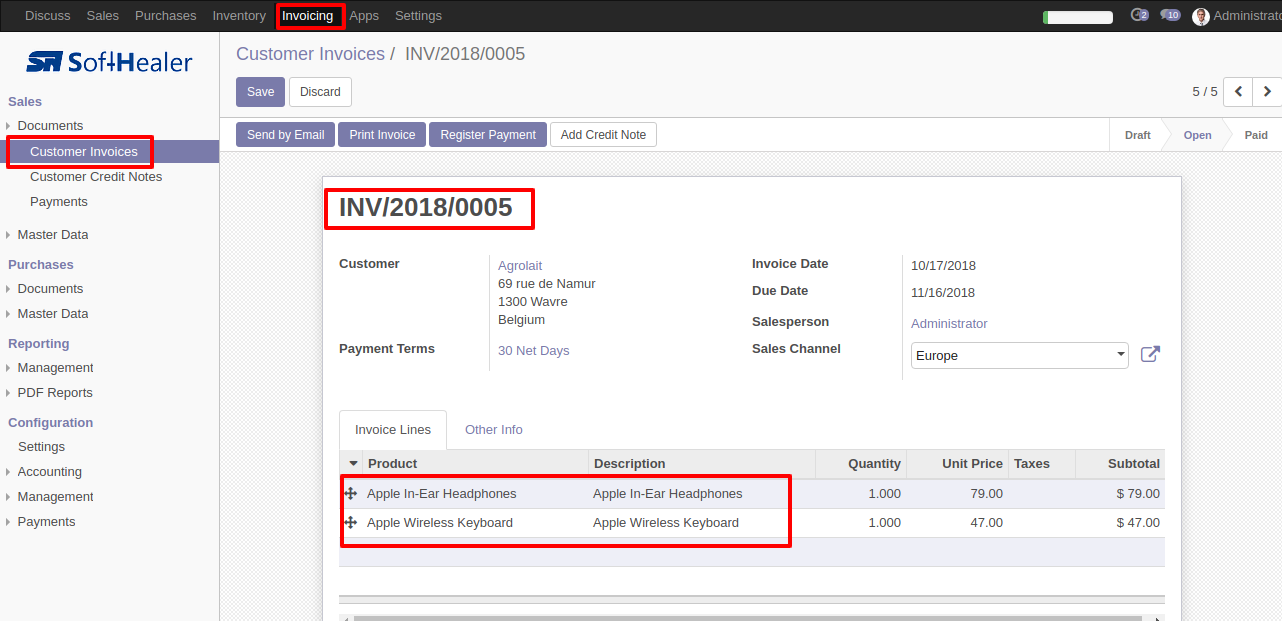Expand Payments under the Configuration section
Viewport: 1282px width, 621px height.
click(x=46, y=522)
